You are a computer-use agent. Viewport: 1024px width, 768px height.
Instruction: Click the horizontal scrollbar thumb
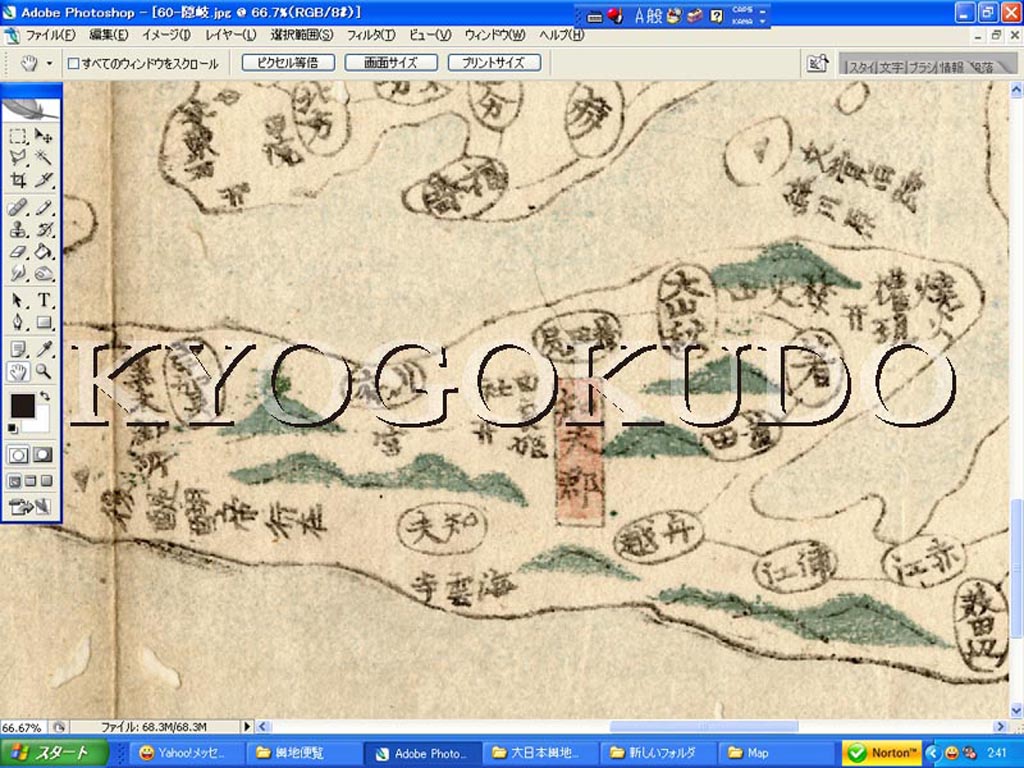click(703, 726)
